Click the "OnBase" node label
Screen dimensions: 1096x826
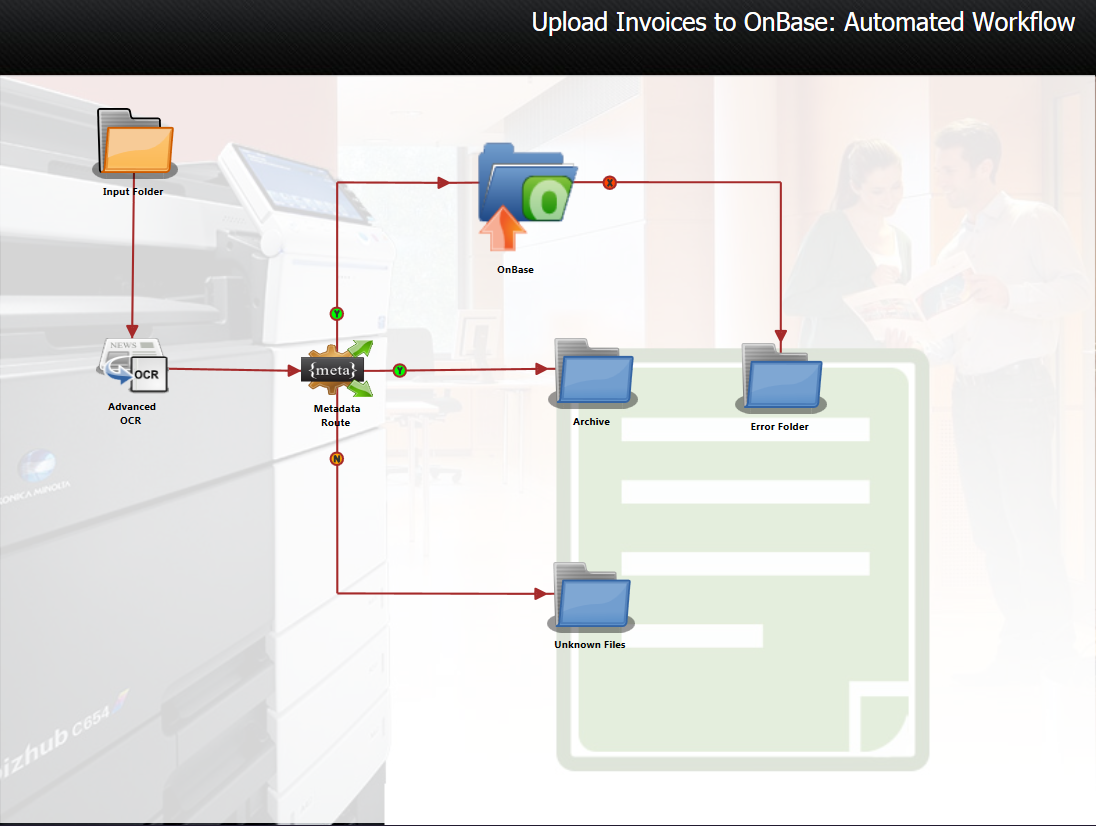tap(515, 270)
